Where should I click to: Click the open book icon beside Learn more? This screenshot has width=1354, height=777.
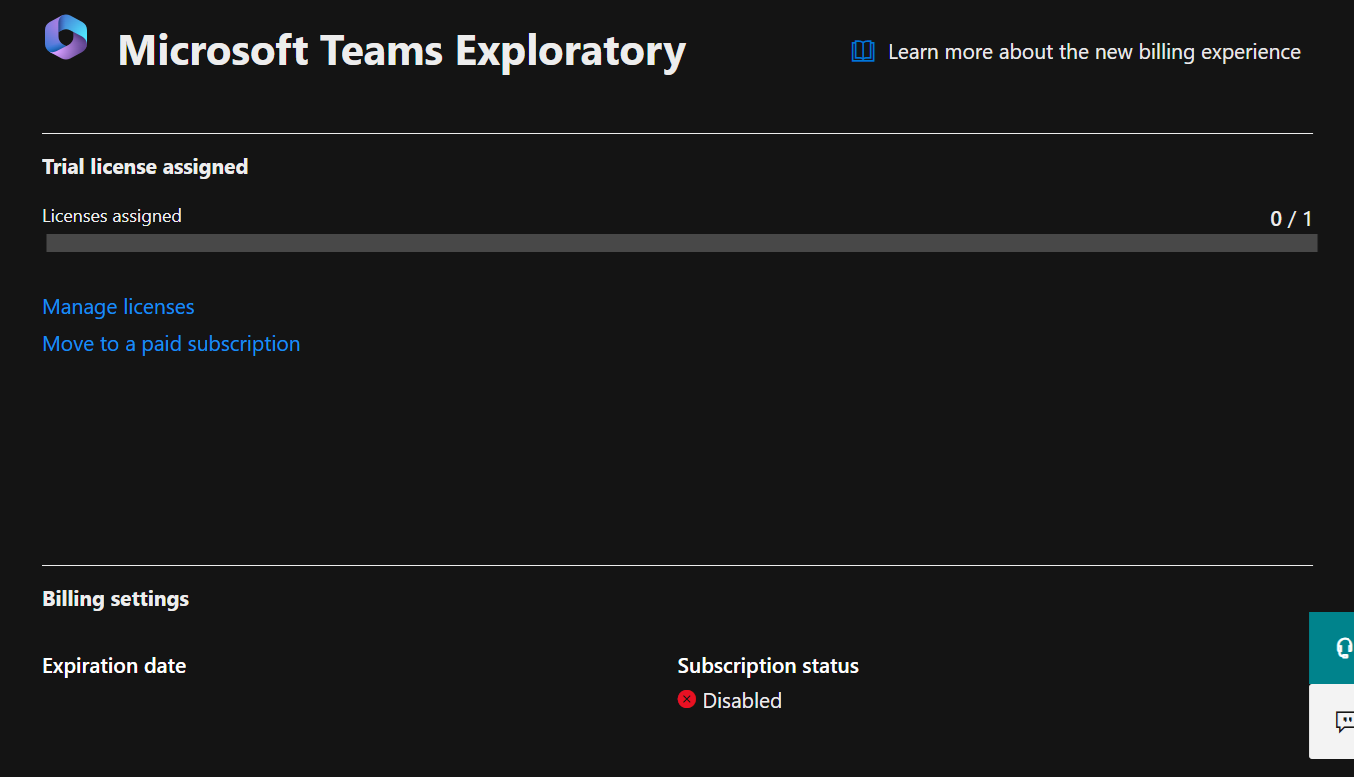pyautogui.click(x=863, y=52)
